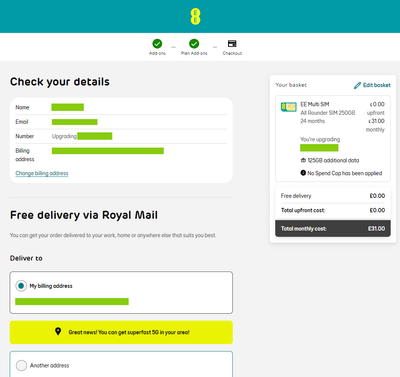This screenshot has width=400, height=377.
Task: Open the Change billing address link
Action: pos(42,173)
